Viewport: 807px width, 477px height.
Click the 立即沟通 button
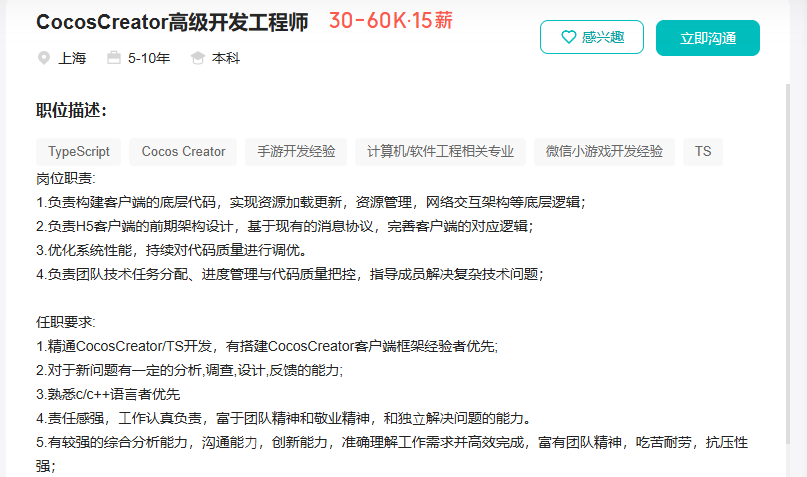[708, 38]
